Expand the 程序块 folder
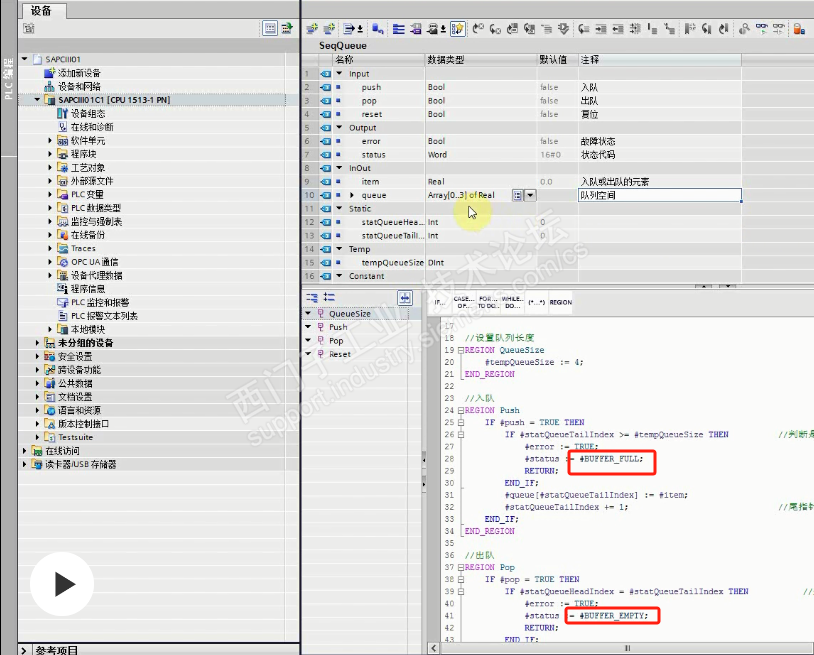This screenshot has height=655, width=814. point(50,154)
